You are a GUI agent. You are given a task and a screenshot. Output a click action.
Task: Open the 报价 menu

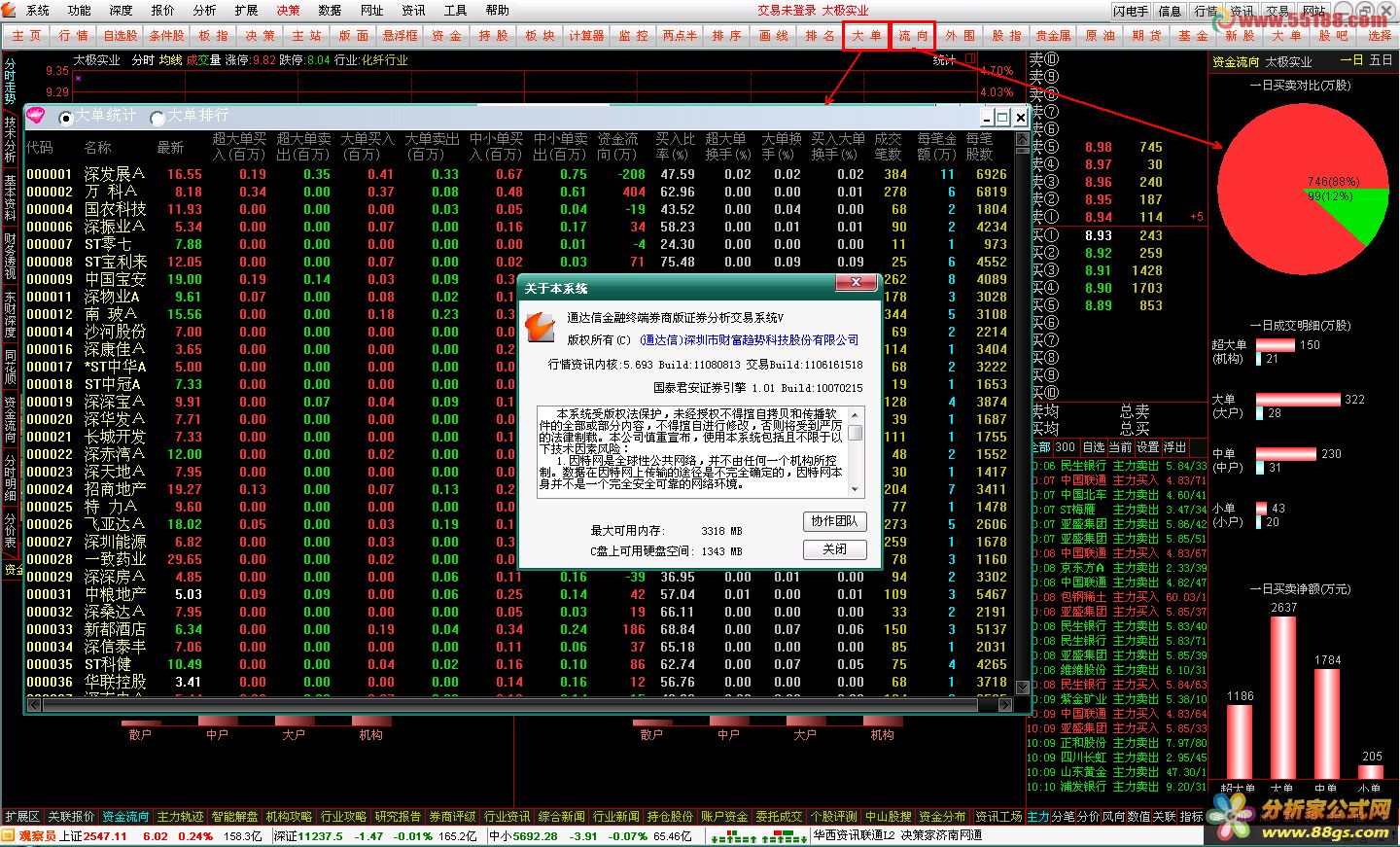163,10
